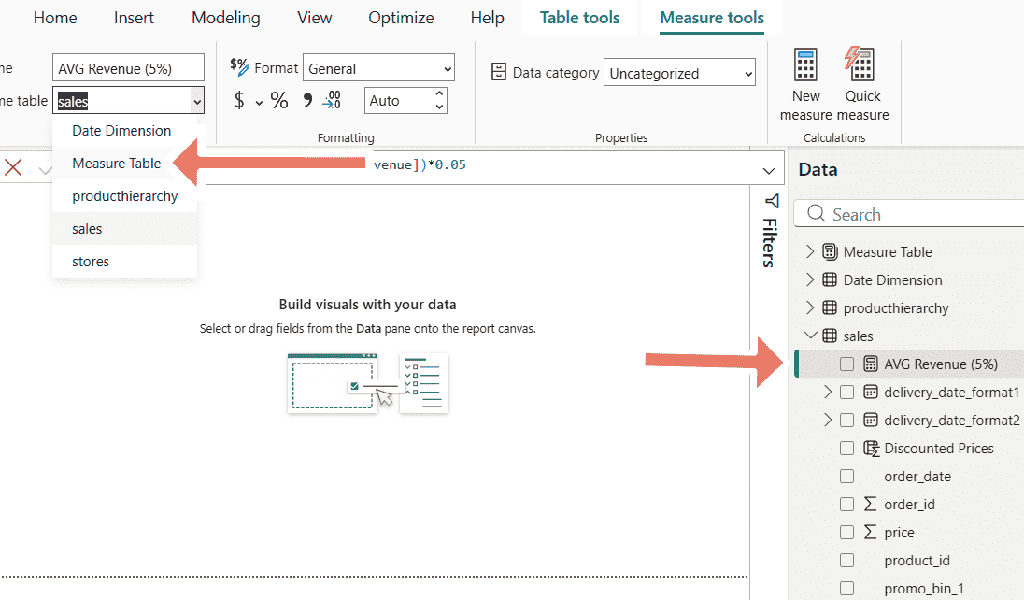The height and width of the screenshot is (600, 1024).
Task: Apply percentage format icon
Action: 280,101
